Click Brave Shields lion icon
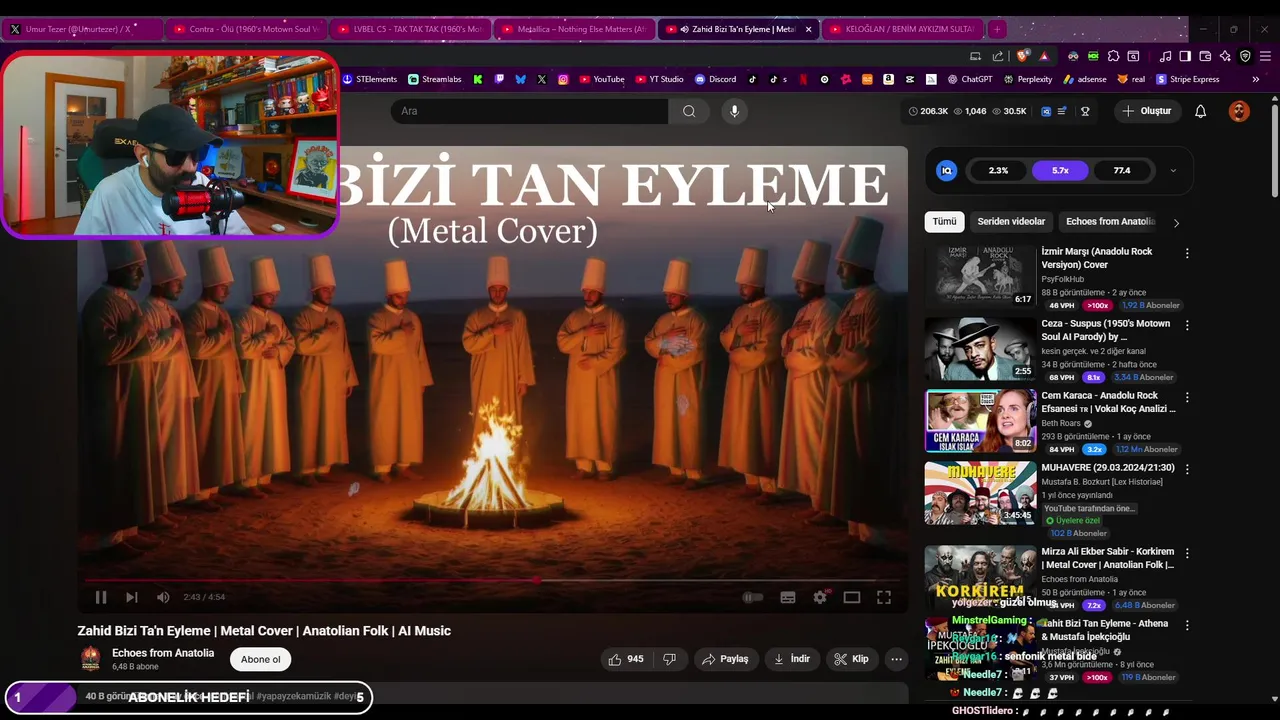 [x=1022, y=56]
